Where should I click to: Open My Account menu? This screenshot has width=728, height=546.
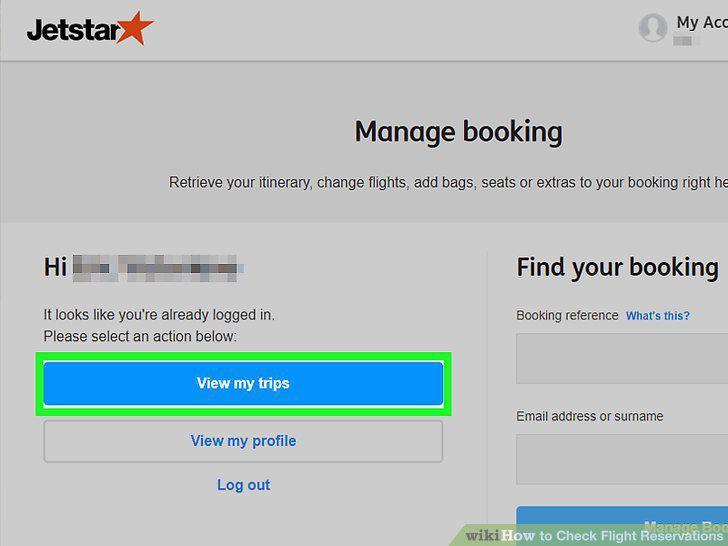702,23
